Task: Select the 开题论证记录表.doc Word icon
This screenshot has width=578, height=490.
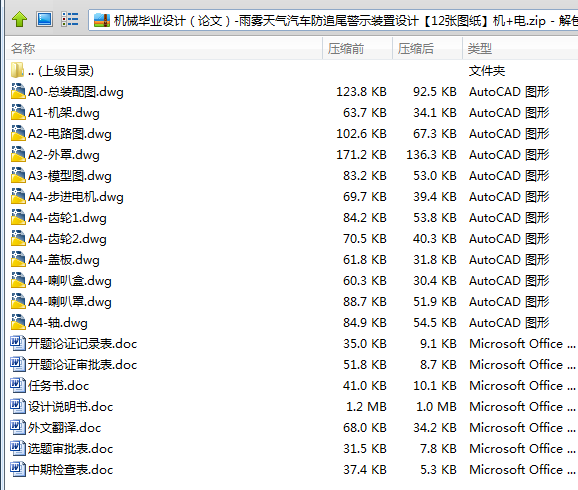Action: click(x=18, y=343)
